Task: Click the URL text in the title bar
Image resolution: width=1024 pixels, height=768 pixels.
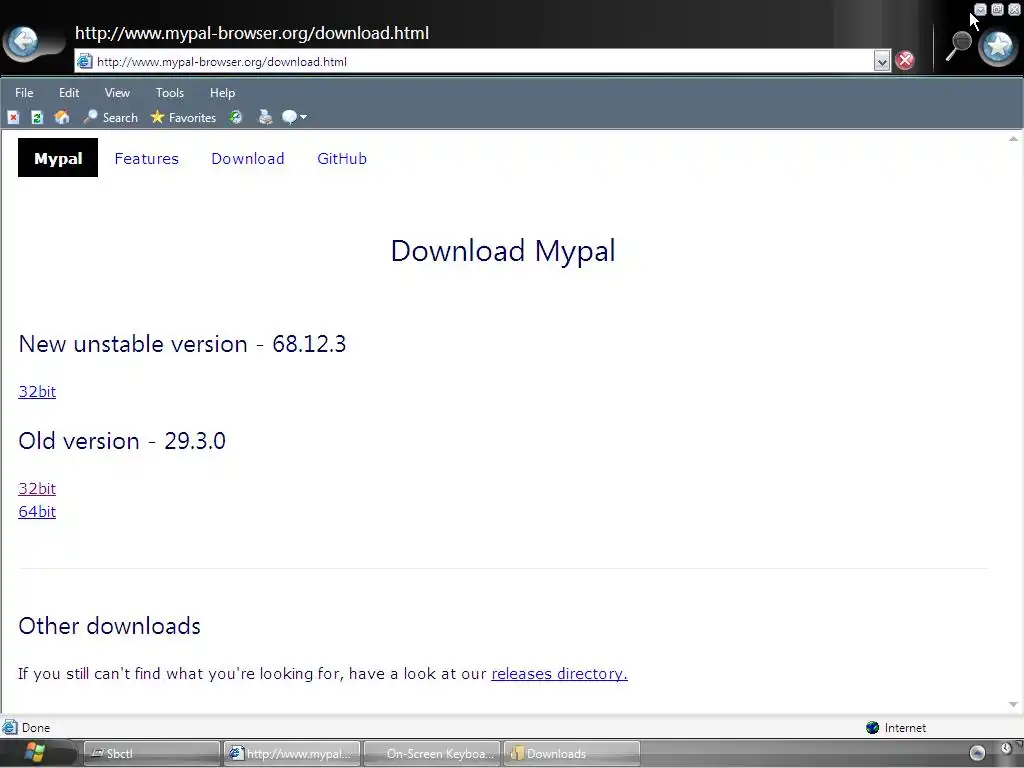Action: tap(252, 33)
